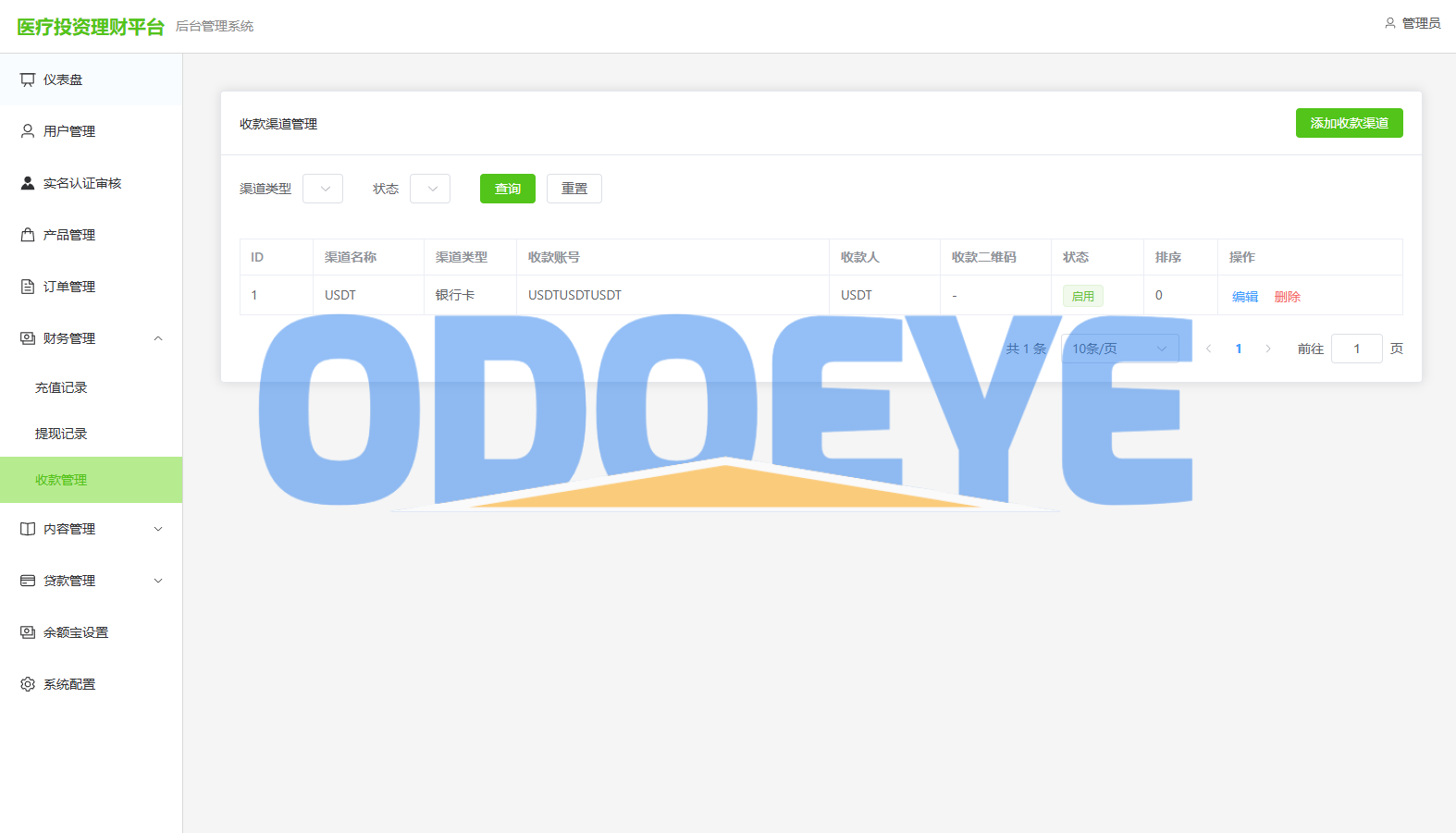Screen dimensions: 1456x833
Task: Click the 产品管理 shopping bag icon
Action: tap(28, 235)
